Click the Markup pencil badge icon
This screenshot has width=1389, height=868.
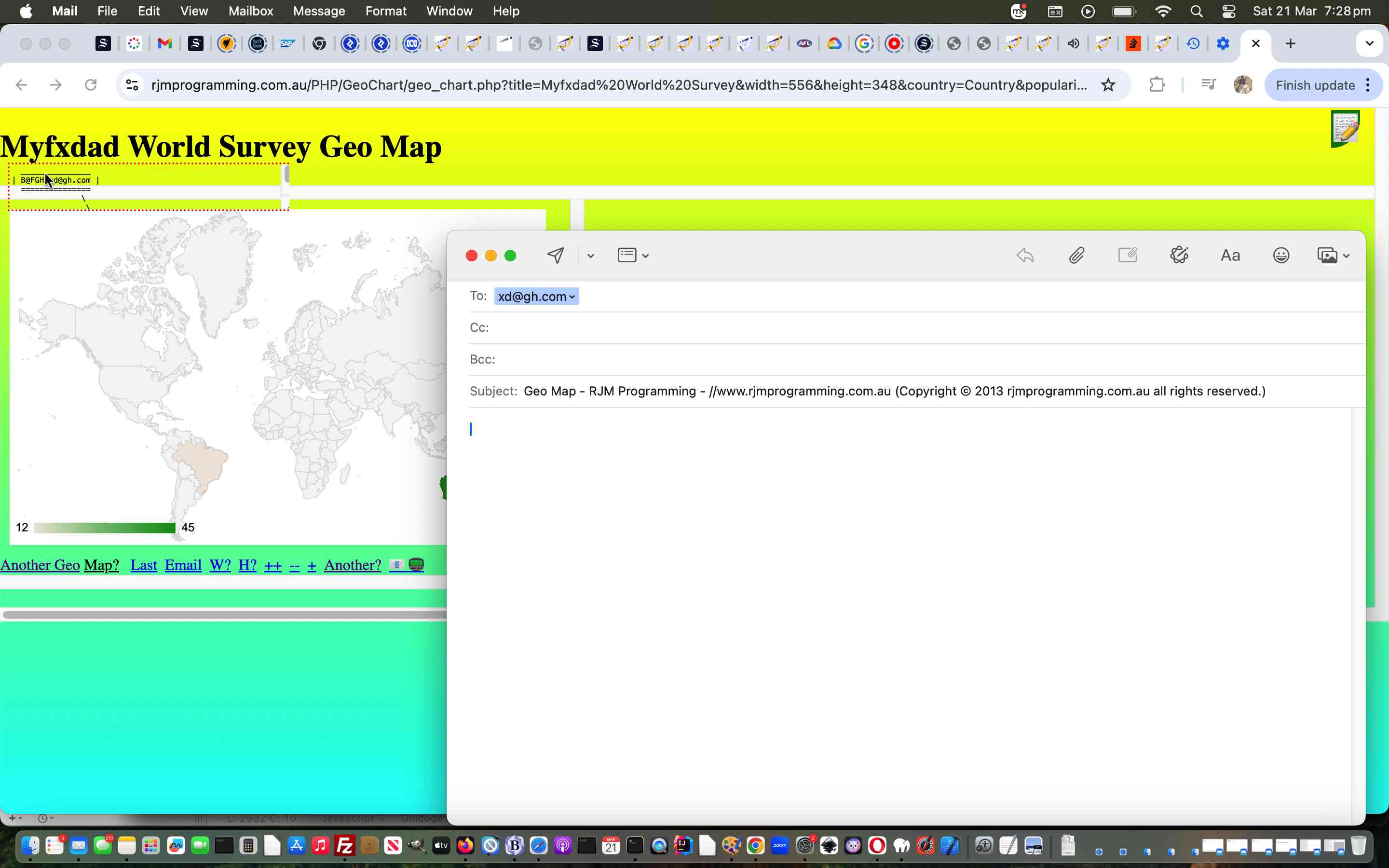1179,256
